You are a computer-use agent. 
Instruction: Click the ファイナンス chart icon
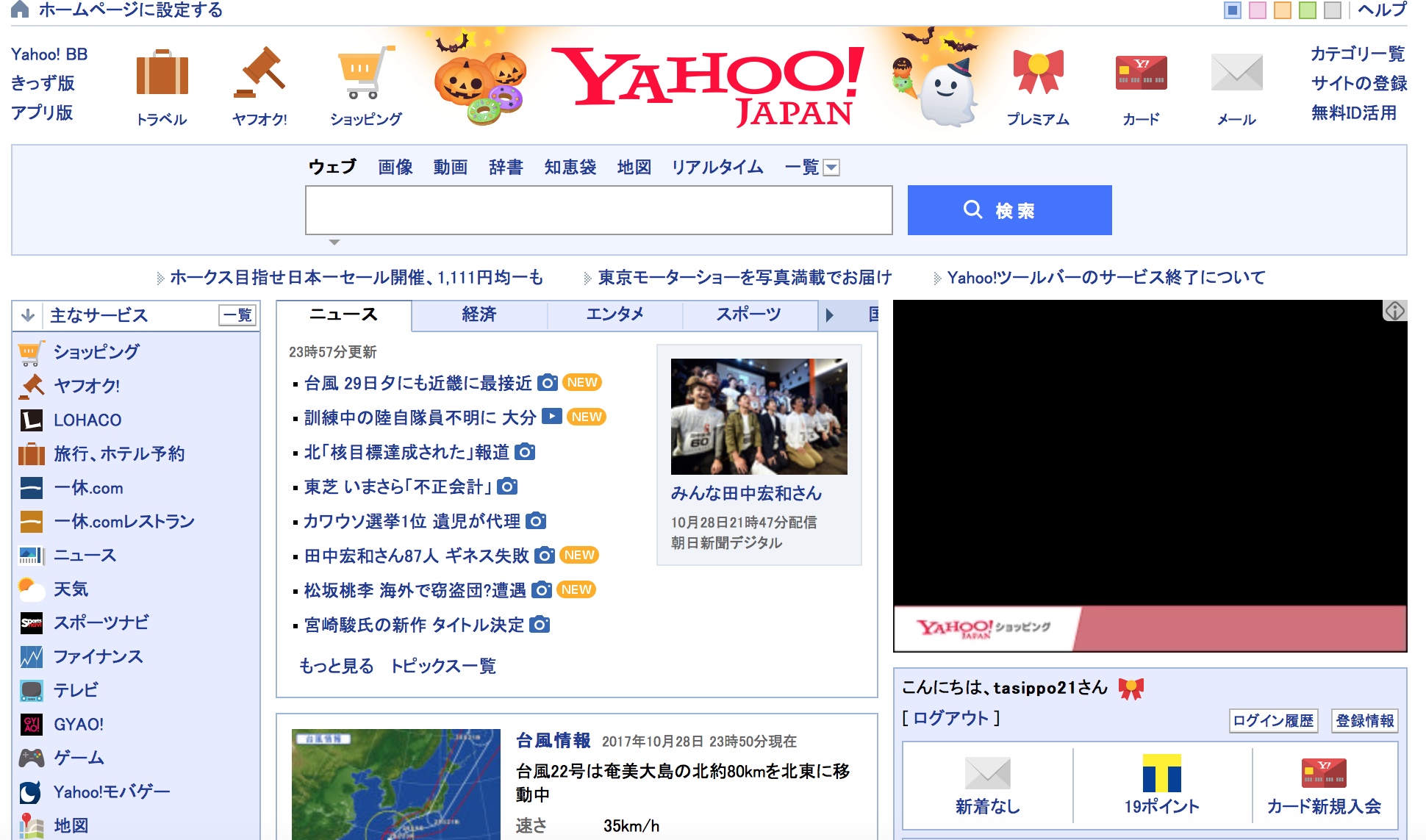pyautogui.click(x=32, y=657)
